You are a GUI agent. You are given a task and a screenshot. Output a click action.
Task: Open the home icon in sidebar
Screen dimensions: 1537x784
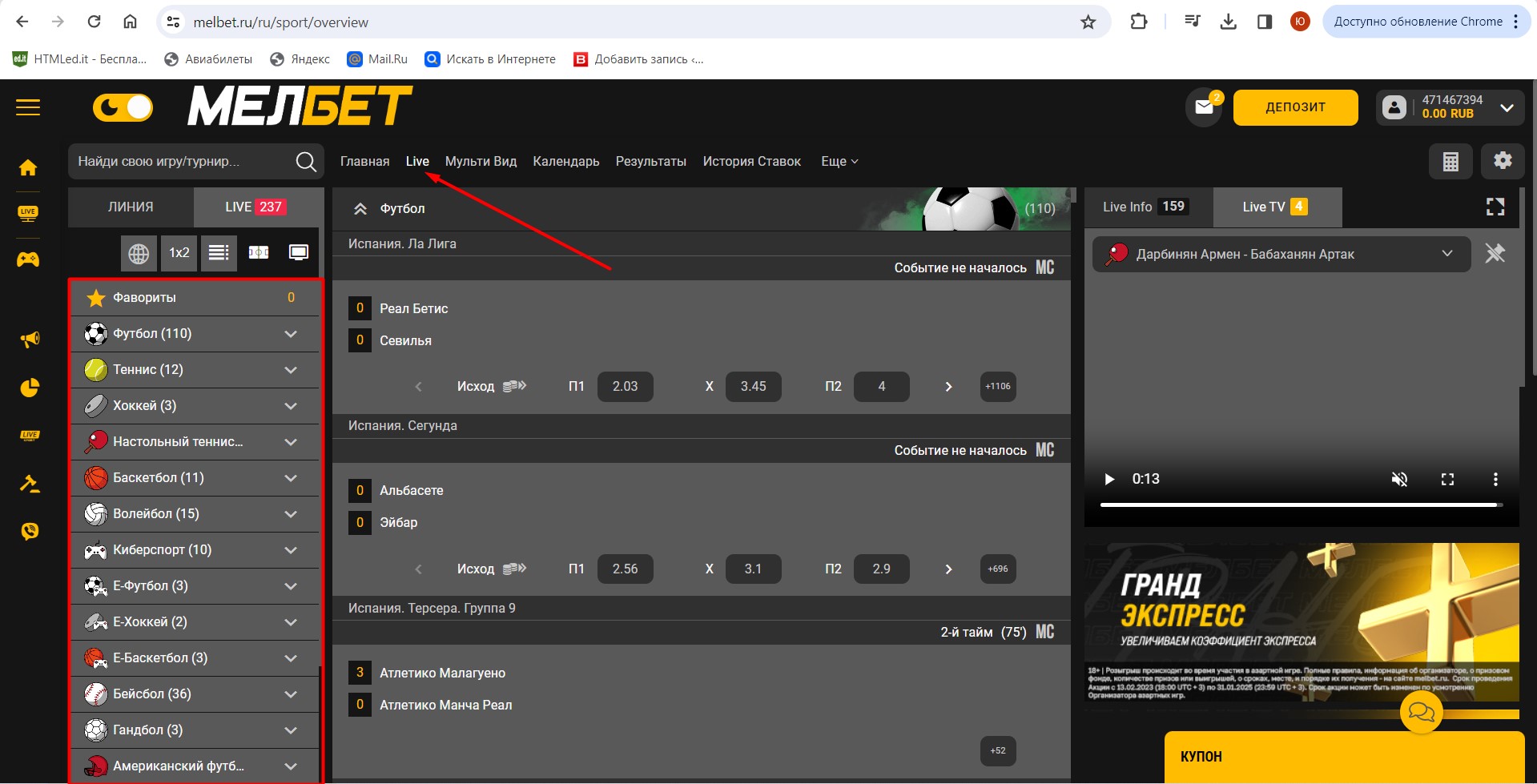28,167
